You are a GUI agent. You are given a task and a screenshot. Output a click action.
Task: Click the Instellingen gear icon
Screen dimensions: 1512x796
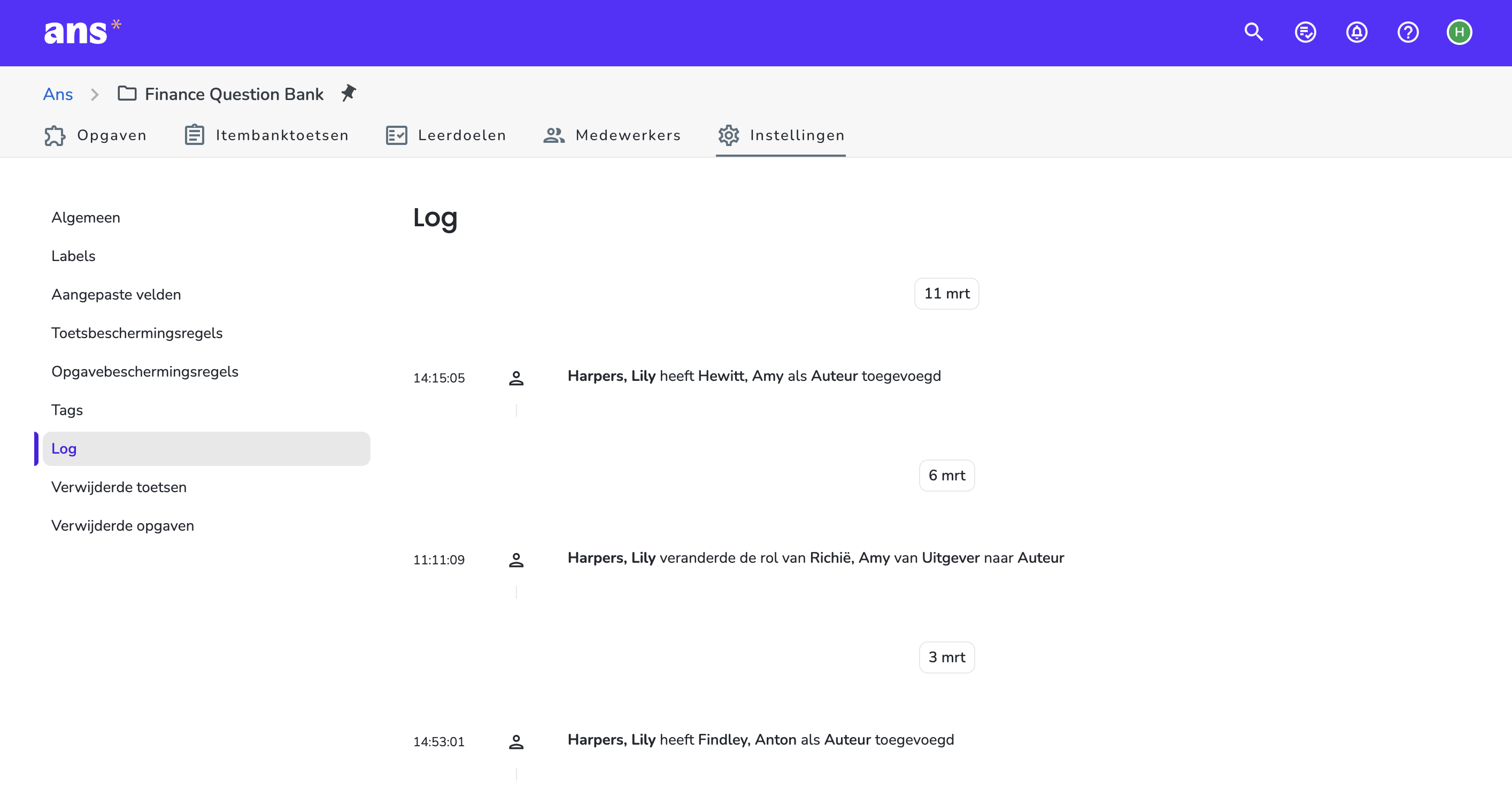pos(728,136)
